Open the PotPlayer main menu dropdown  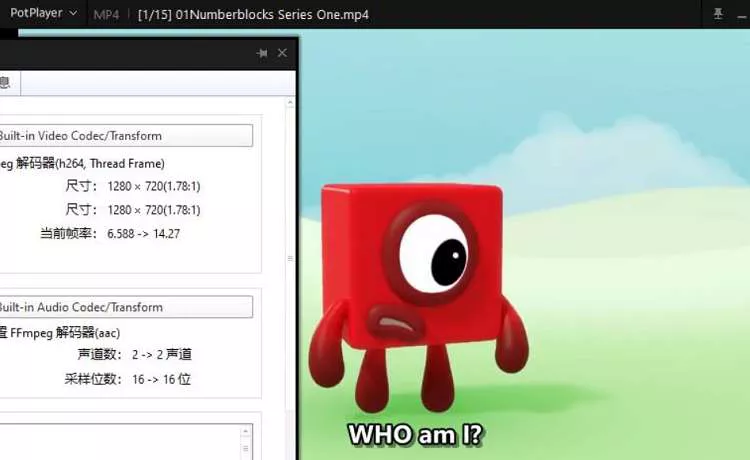coord(43,14)
